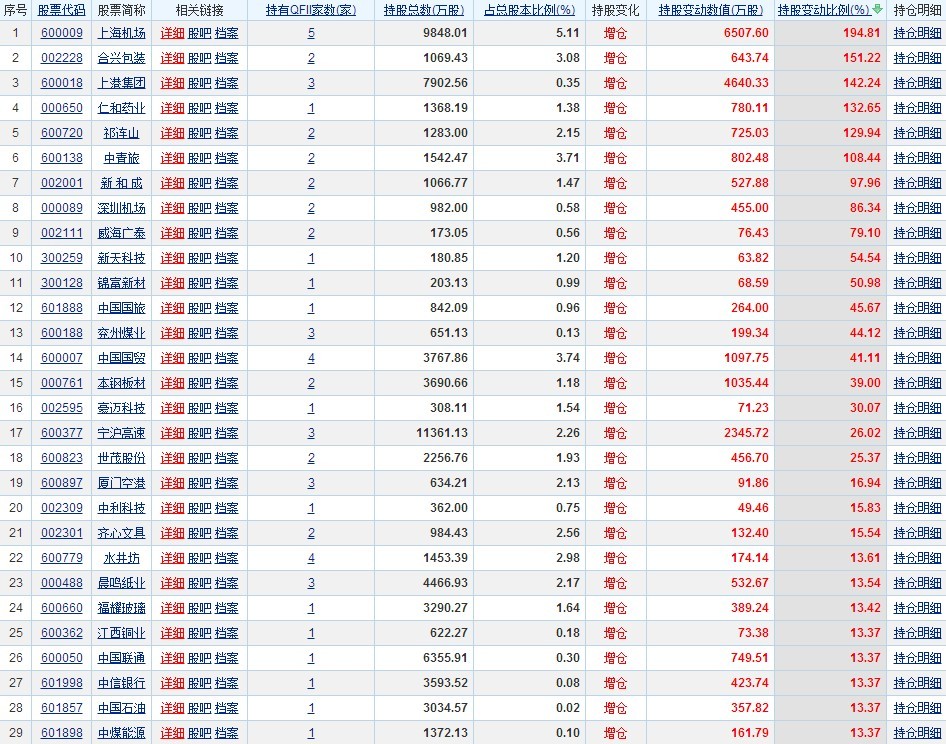Click QFII count 3 for 兖州煤业
This screenshot has width=946, height=744.
311,333
